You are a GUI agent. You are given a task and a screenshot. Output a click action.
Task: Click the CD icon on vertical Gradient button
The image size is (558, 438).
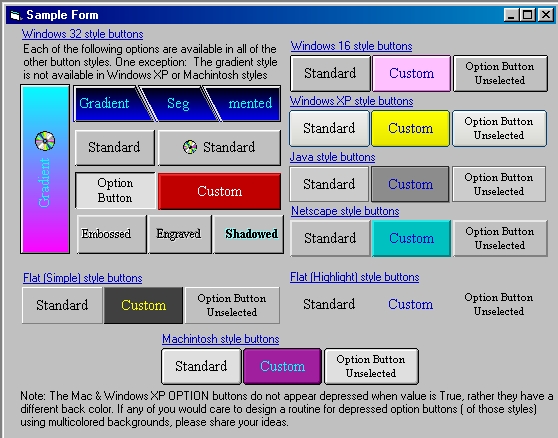45,141
